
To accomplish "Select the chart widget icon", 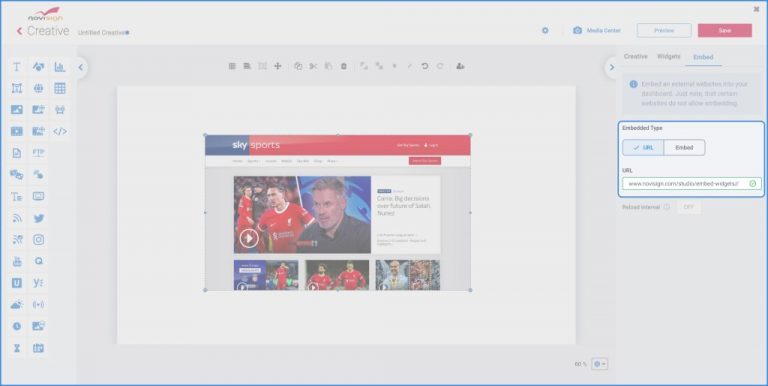I will coord(60,67).
